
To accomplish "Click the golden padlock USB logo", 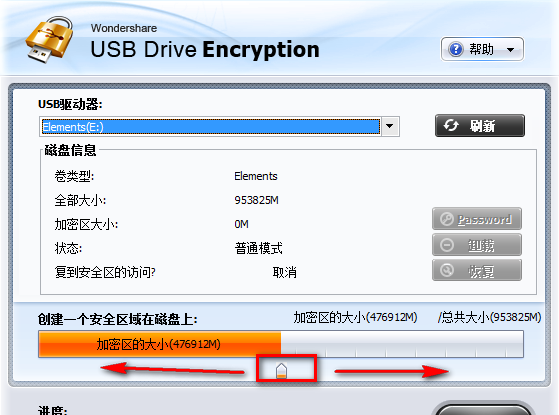I will tap(50, 39).
